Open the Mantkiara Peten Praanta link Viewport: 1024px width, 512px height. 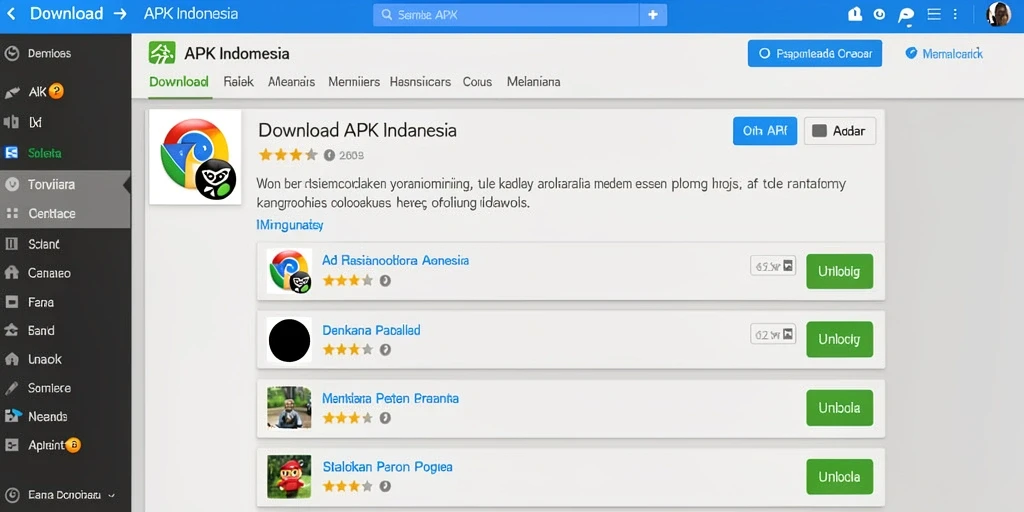tap(391, 398)
